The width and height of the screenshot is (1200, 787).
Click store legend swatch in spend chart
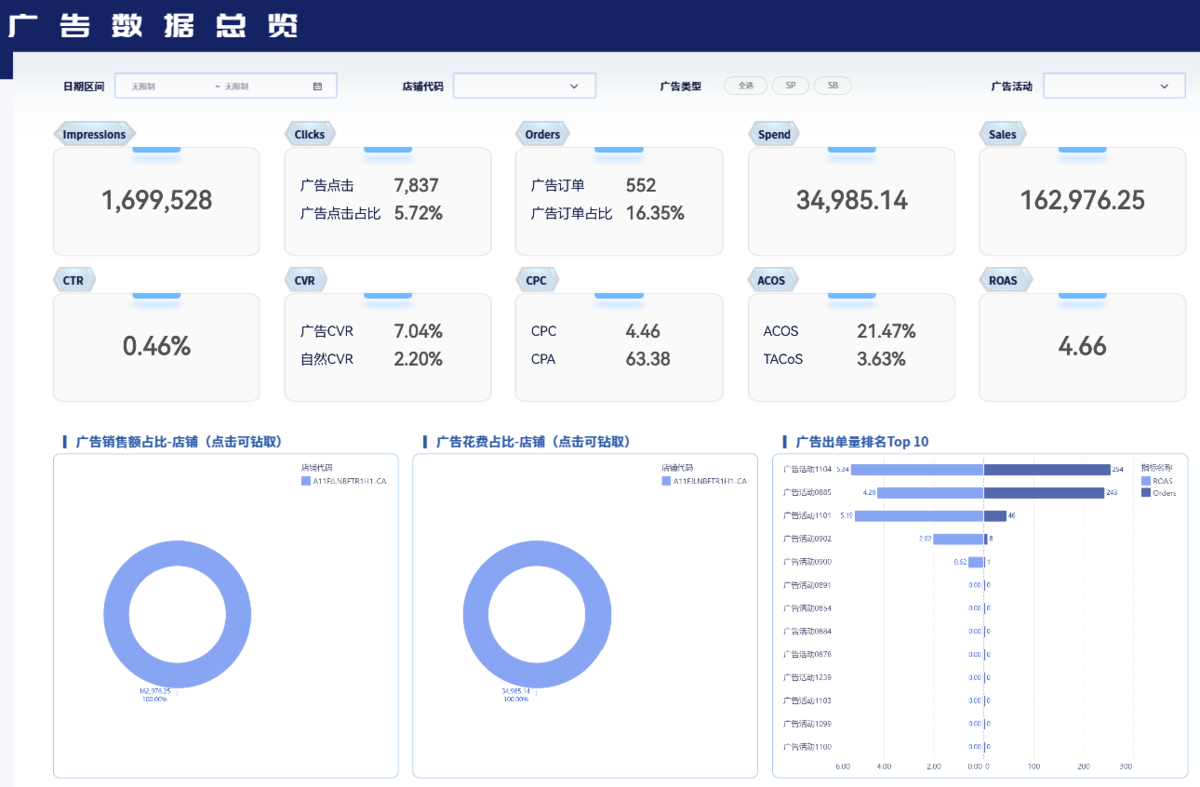666,481
